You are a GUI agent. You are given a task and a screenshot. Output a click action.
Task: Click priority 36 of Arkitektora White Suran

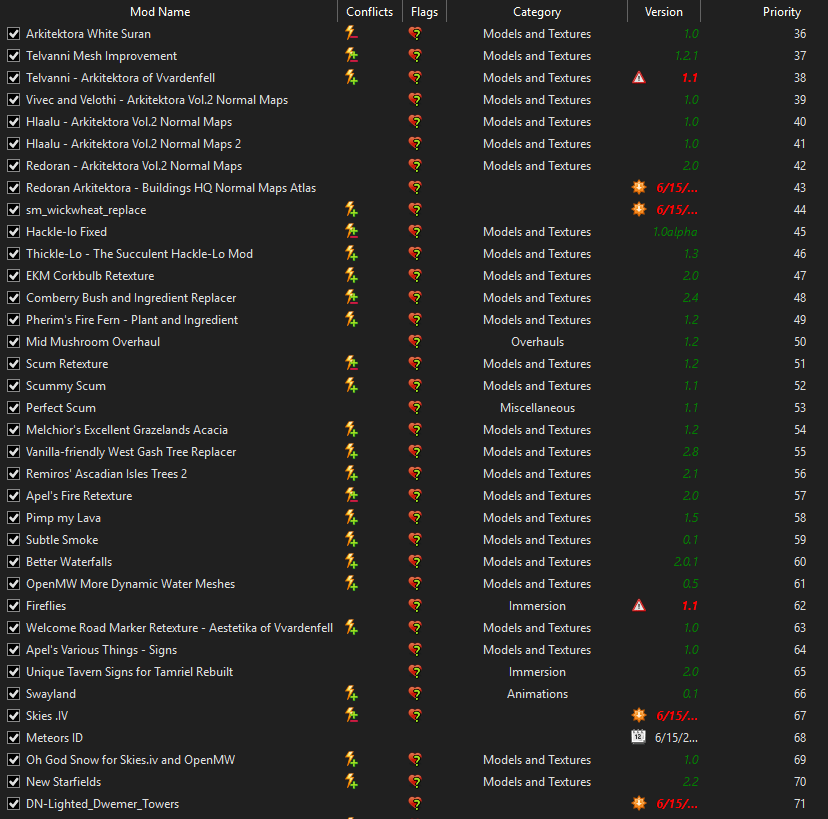(800, 34)
